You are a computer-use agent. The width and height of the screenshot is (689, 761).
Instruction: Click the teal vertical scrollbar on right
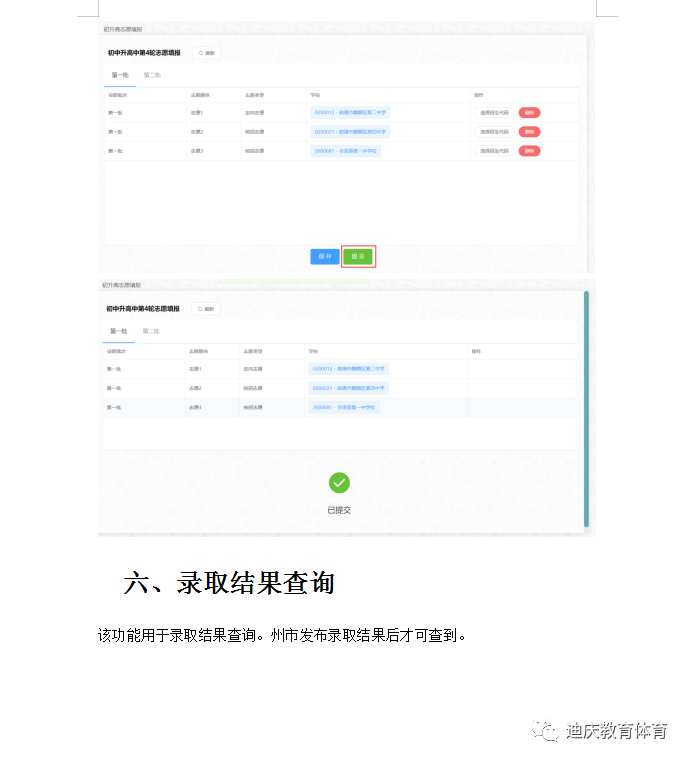click(586, 408)
